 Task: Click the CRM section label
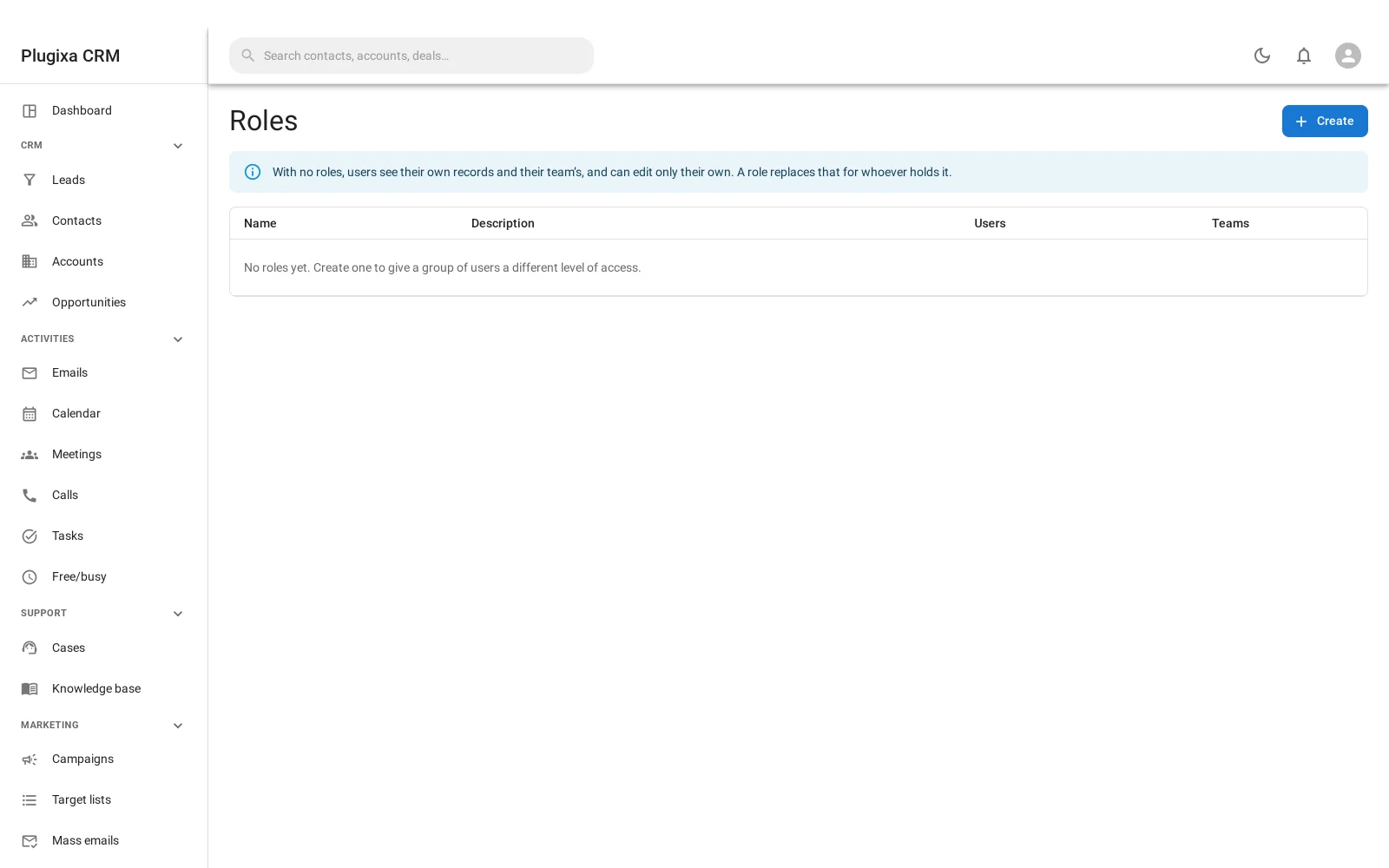[31, 146]
